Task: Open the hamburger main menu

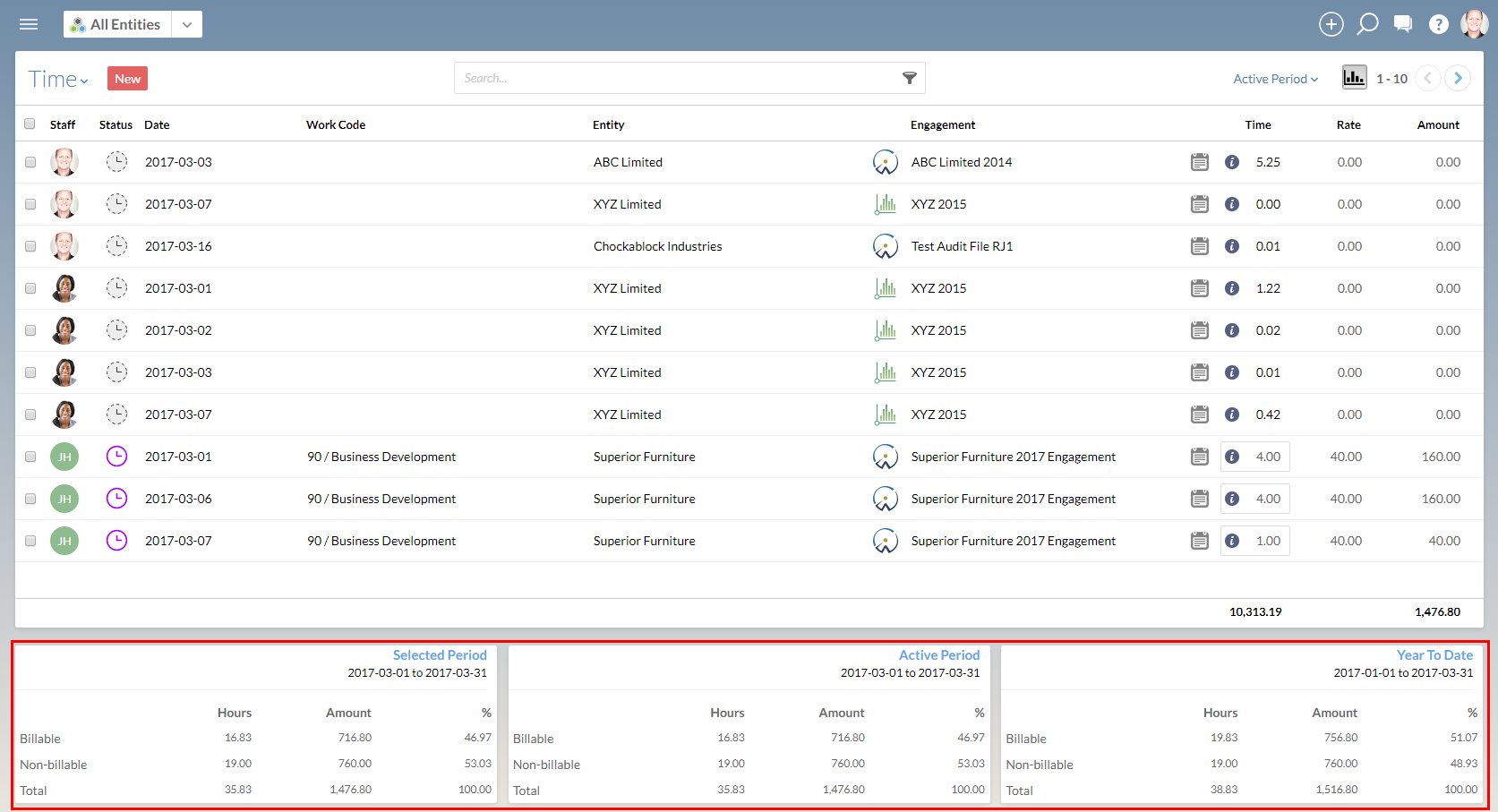Action: click(29, 24)
